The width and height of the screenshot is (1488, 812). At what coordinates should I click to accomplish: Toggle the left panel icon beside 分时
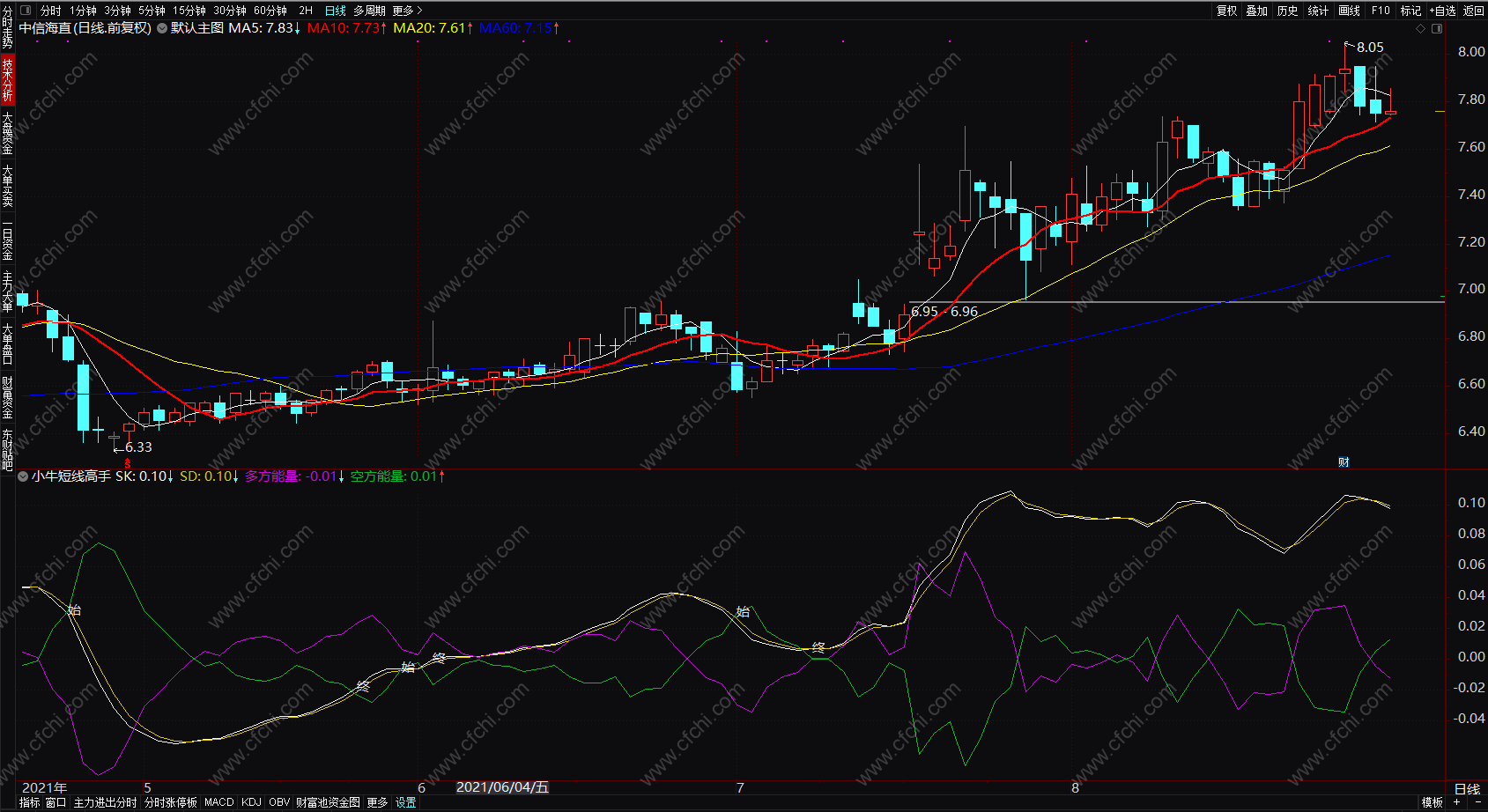click(x=25, y=11)
